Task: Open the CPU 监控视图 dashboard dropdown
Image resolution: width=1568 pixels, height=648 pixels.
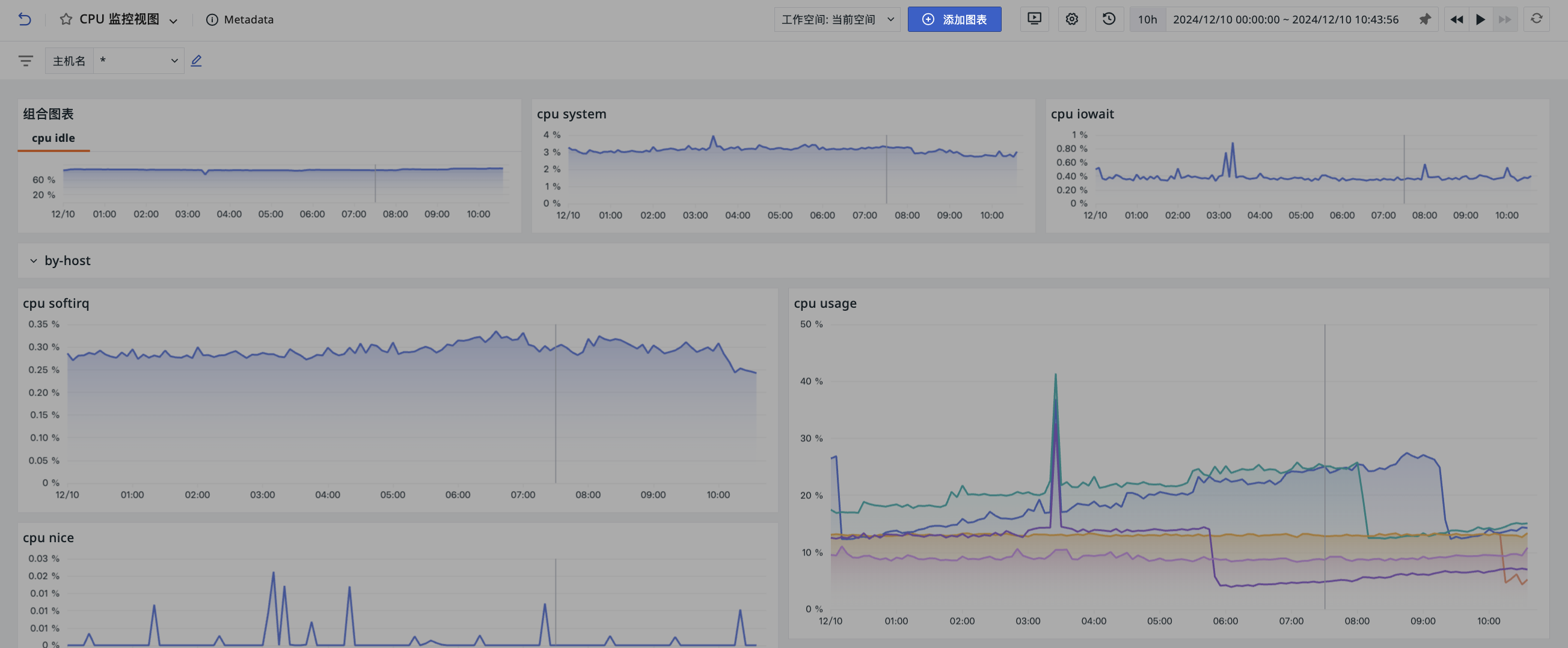Action: tap(174, 20)
